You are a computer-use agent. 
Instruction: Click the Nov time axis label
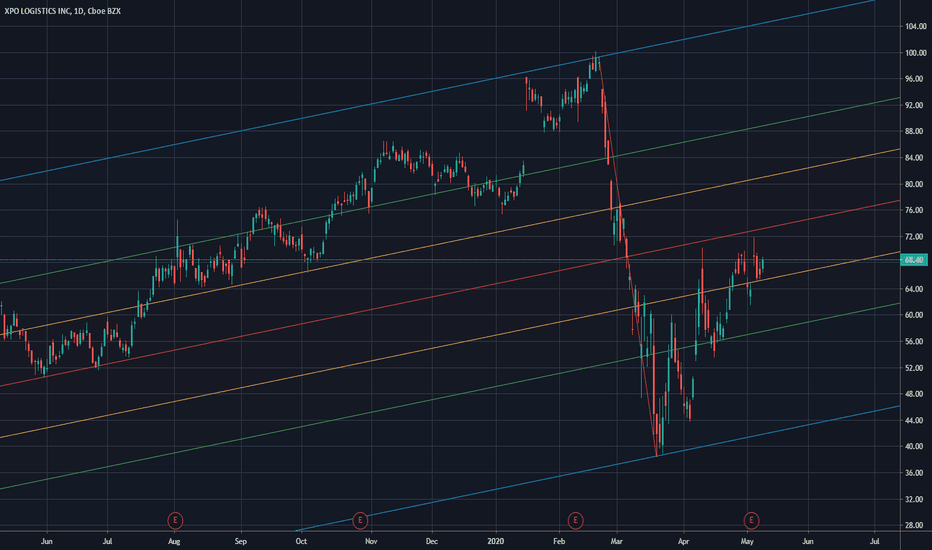click(x=371, y=542)
